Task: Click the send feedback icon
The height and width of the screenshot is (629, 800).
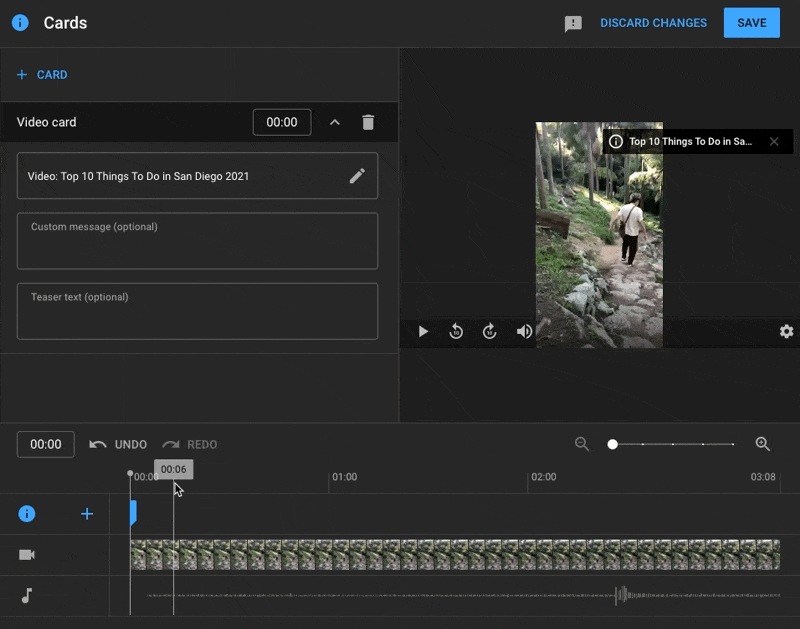Action: click(x=573, y=24)
